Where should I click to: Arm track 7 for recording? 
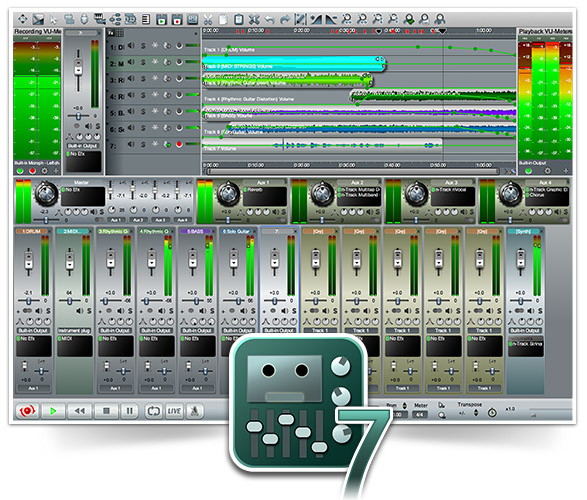(179, 144)
